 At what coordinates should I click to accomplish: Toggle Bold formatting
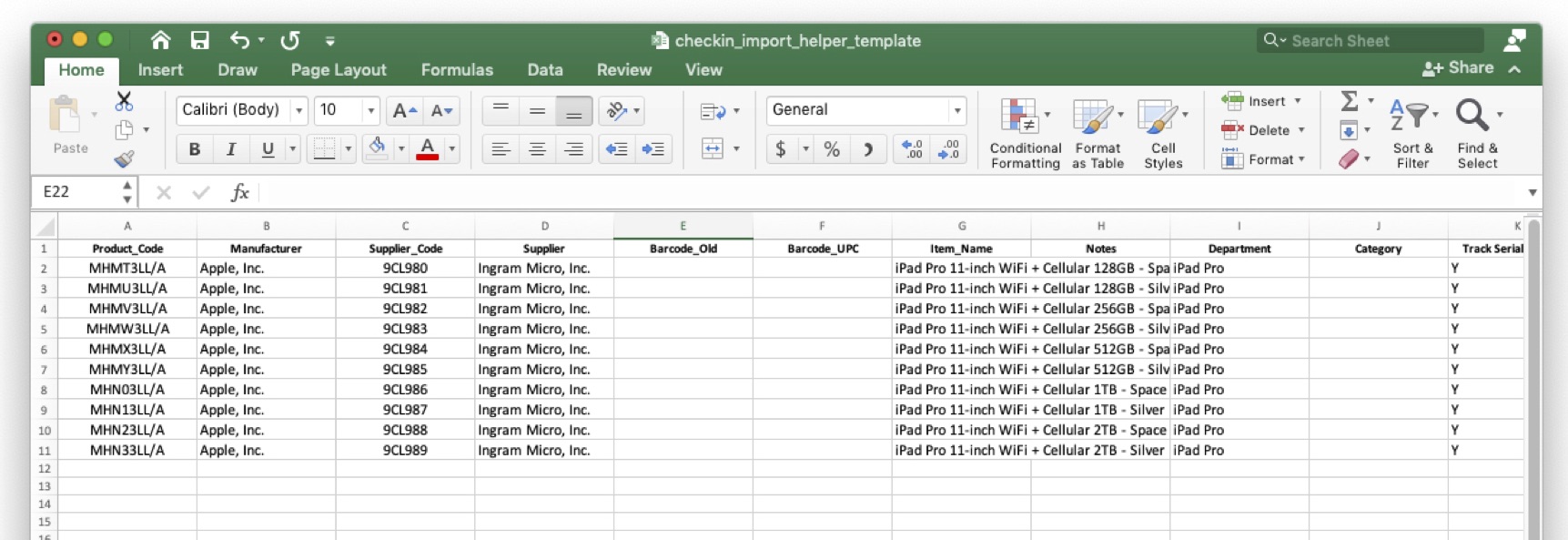click(x=194, y=149)
